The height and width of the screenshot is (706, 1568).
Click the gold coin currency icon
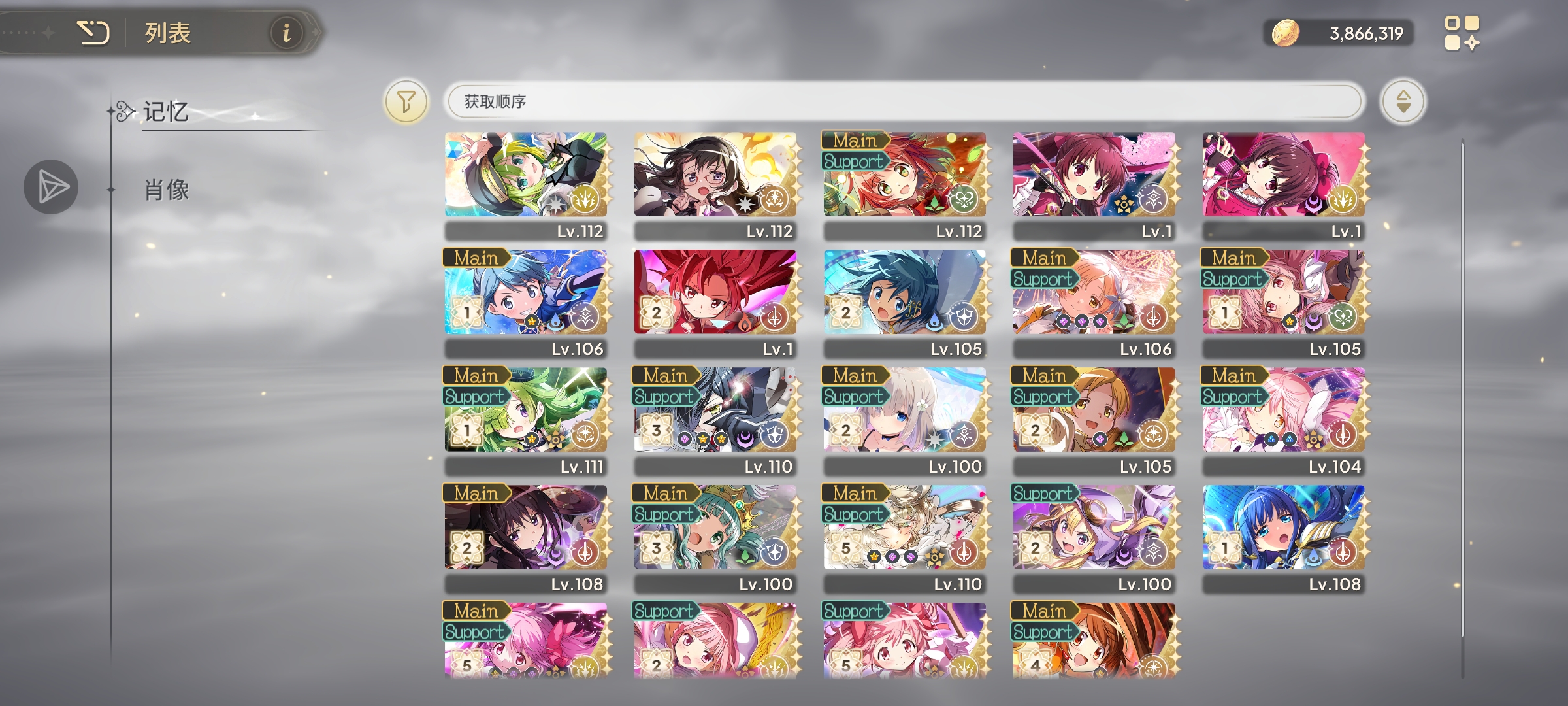1285,33
